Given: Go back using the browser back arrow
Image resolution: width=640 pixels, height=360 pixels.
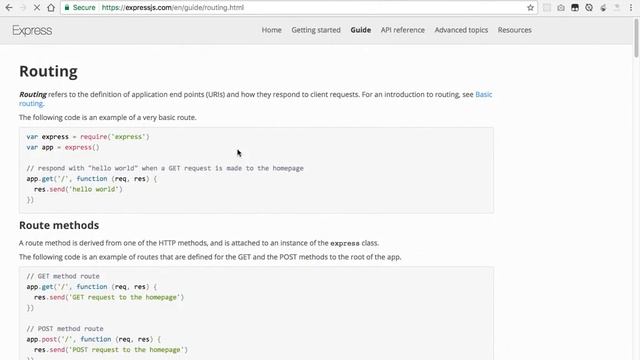Looking at the screenshot, I should pos(9,7).
